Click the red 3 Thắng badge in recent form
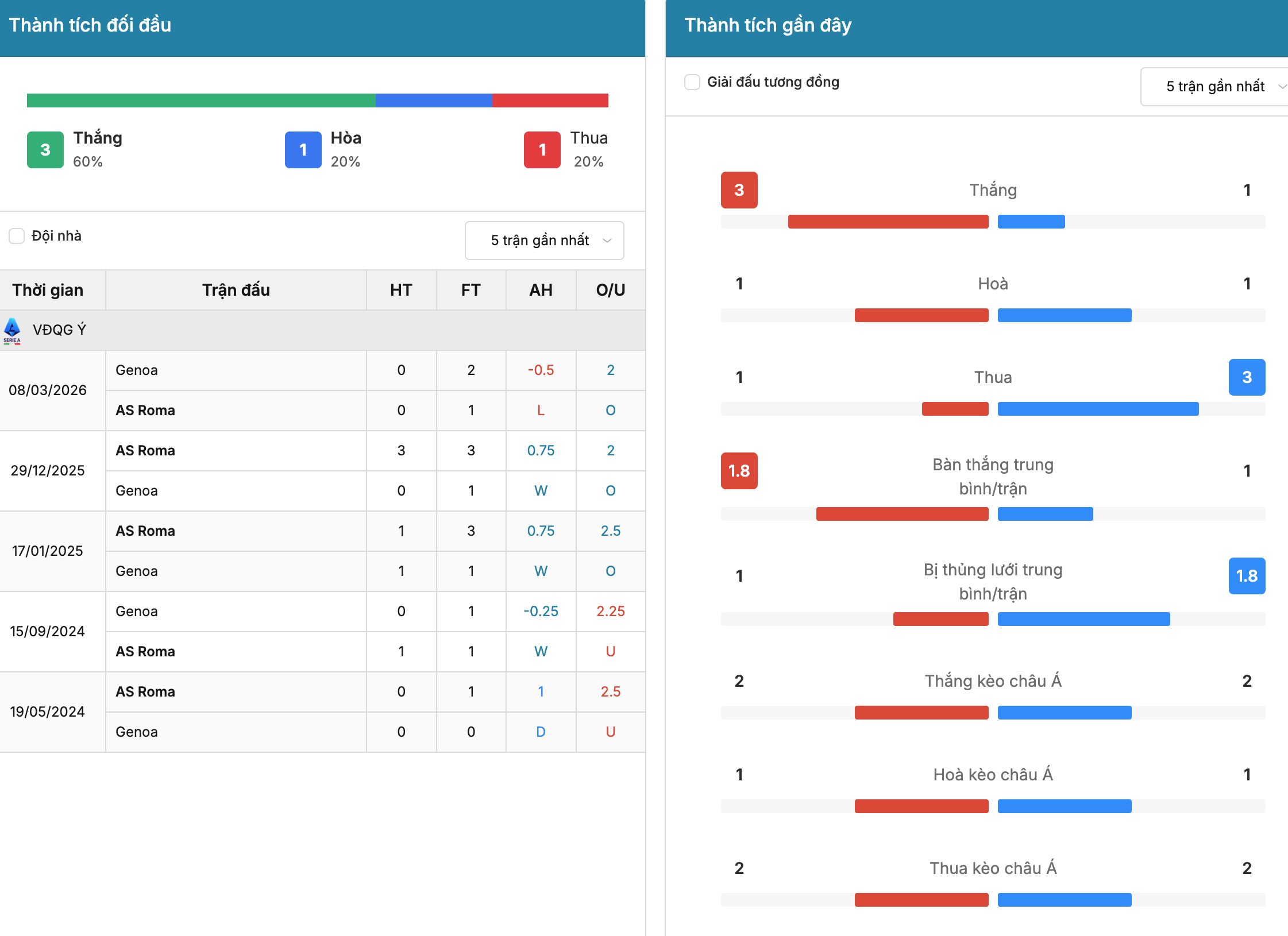The width and height of the screenshot is (1288, 936). (739, 190)
